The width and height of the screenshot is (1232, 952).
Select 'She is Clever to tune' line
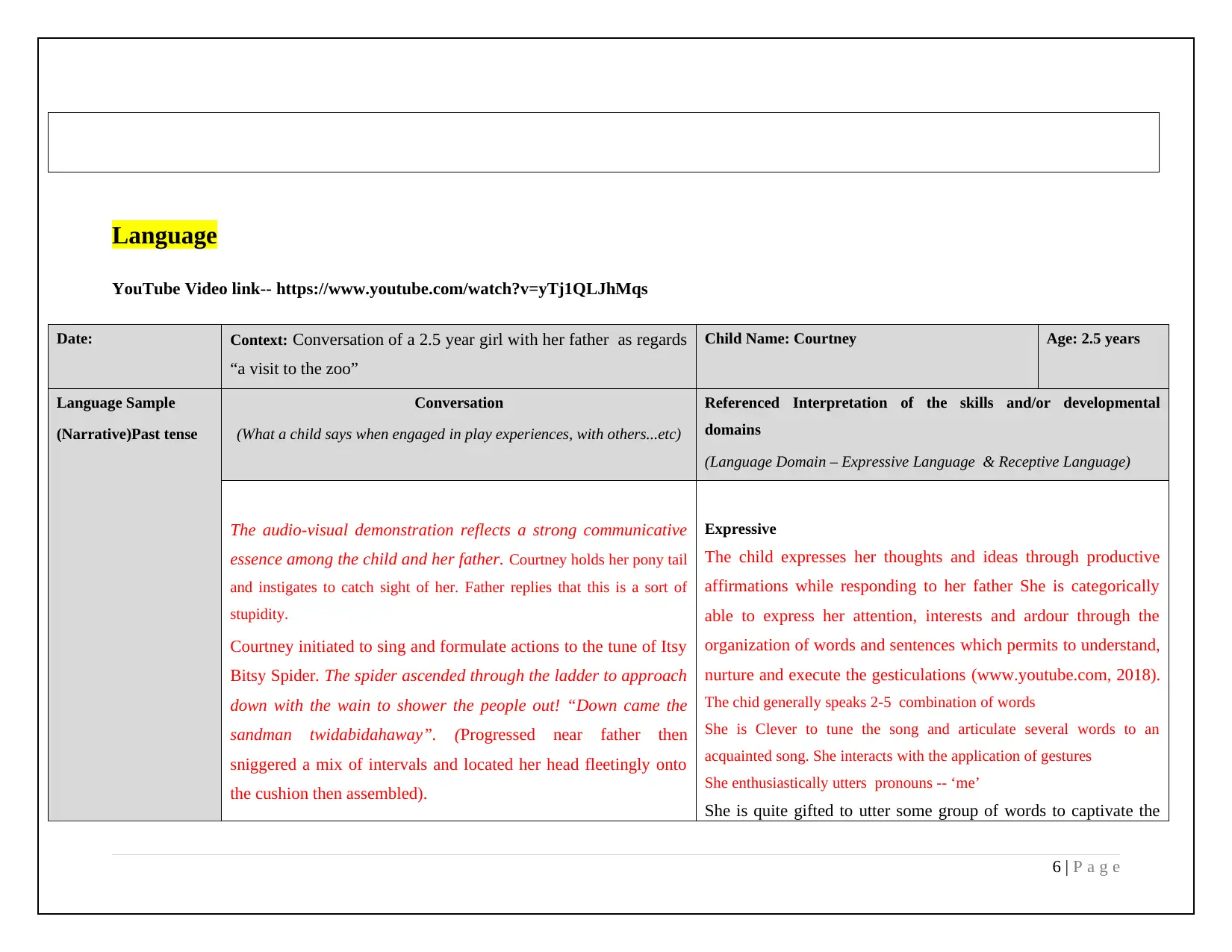pos(932,729)
